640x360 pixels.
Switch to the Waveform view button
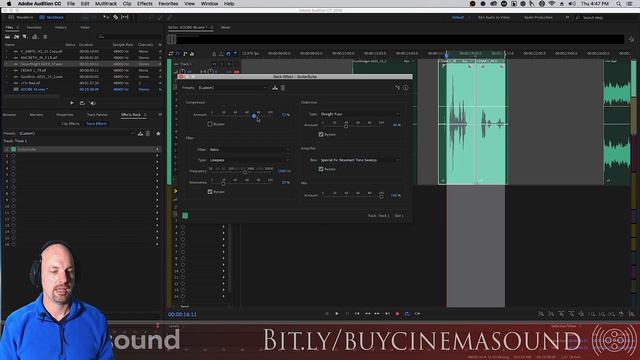(21, 18)
